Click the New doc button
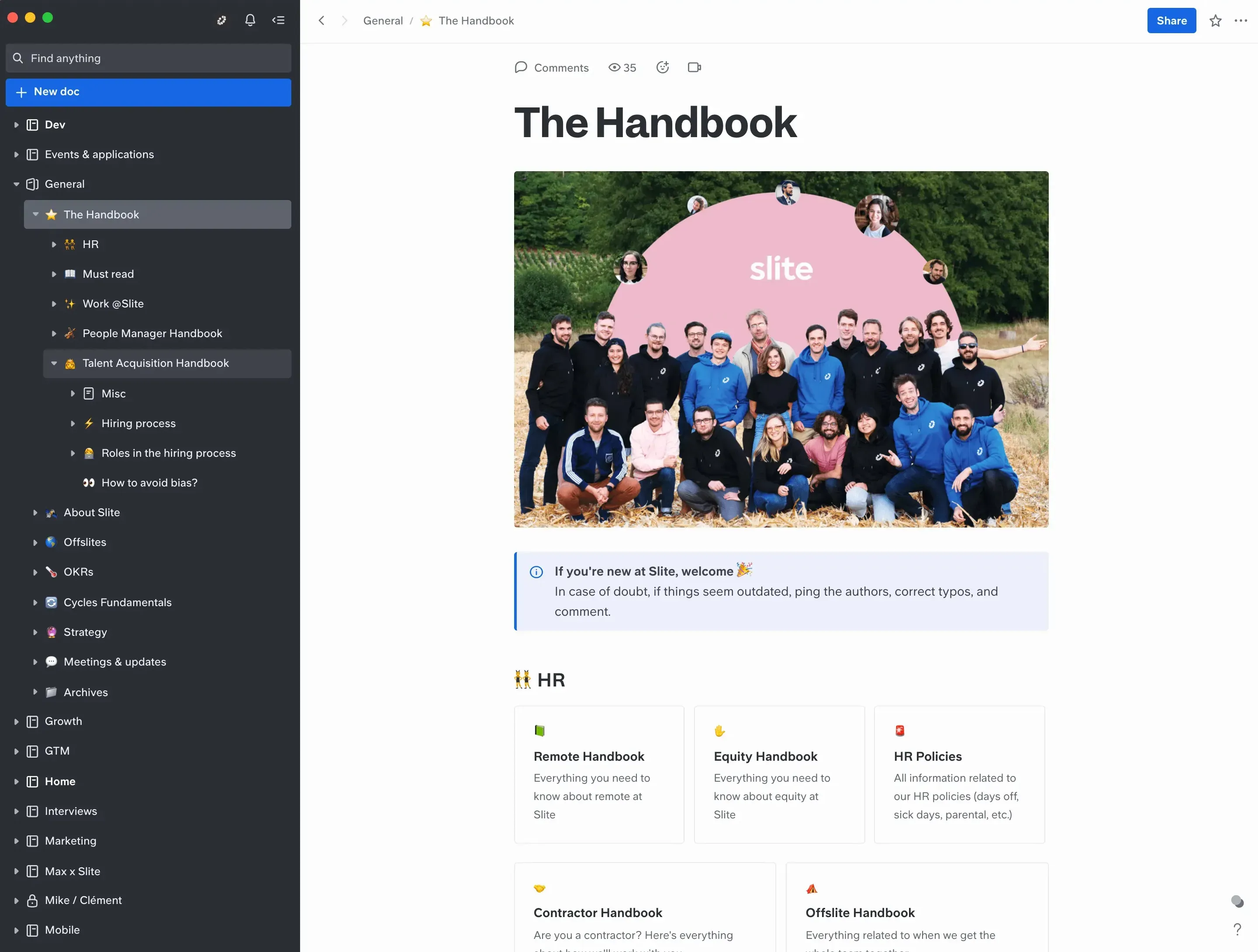The width and height of the screenshot is (1258, 952). 148,92
